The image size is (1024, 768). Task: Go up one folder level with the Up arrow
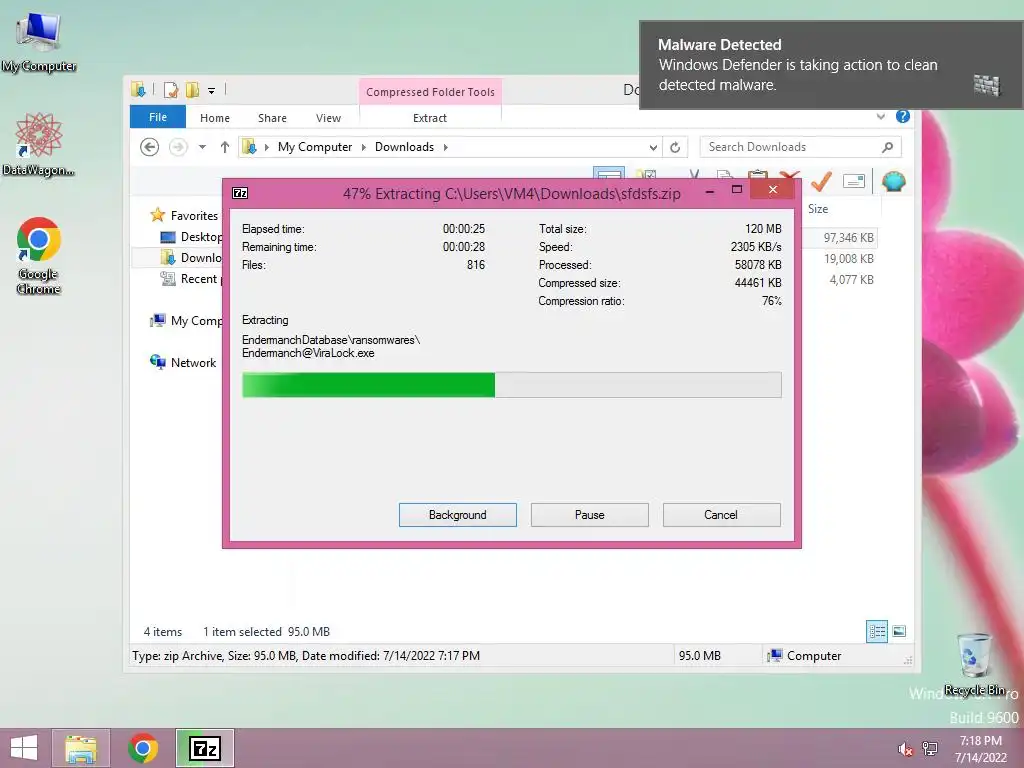click(x=225, y=147)
